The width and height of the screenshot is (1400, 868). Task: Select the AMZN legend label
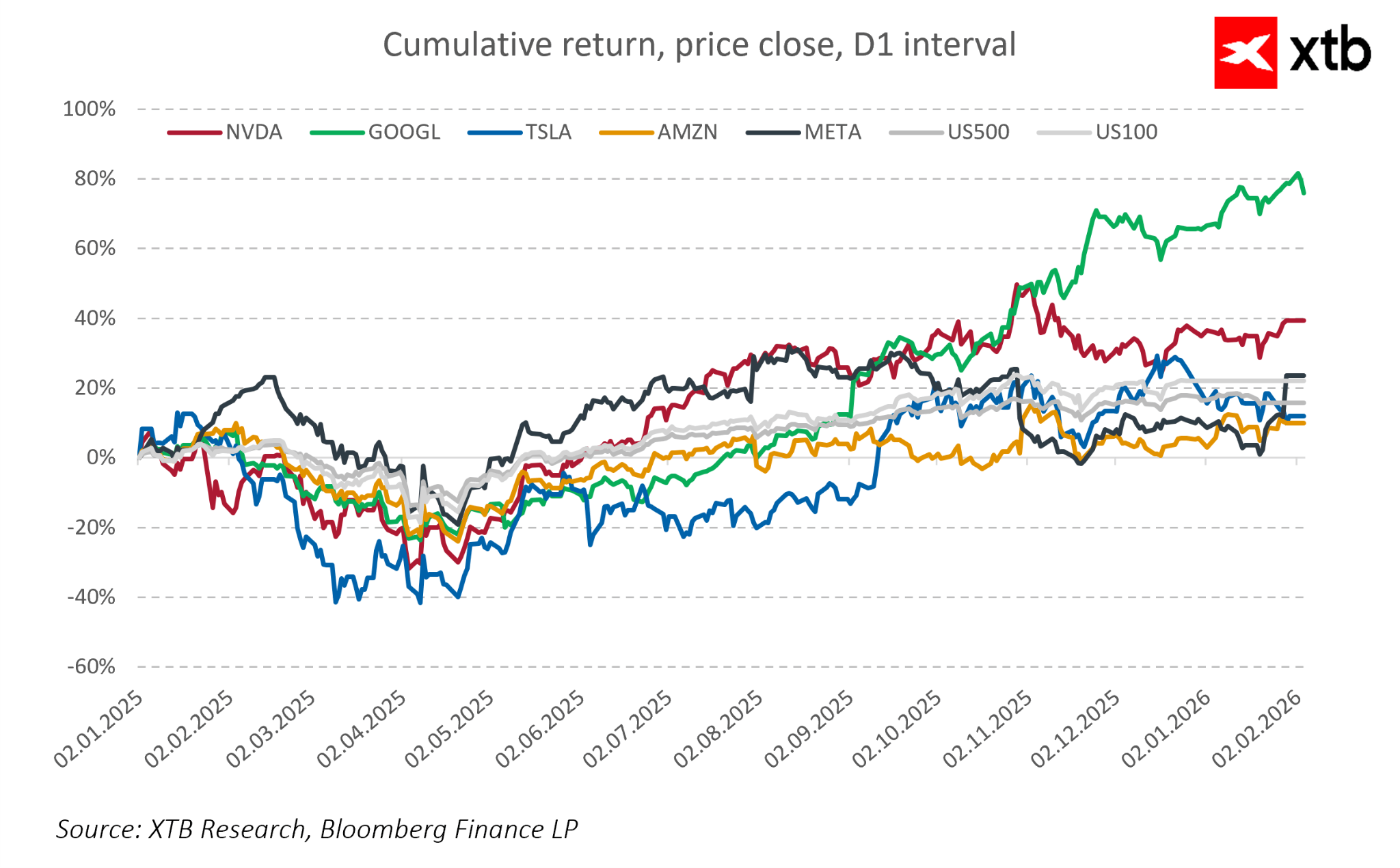click(x=687, y=132)
